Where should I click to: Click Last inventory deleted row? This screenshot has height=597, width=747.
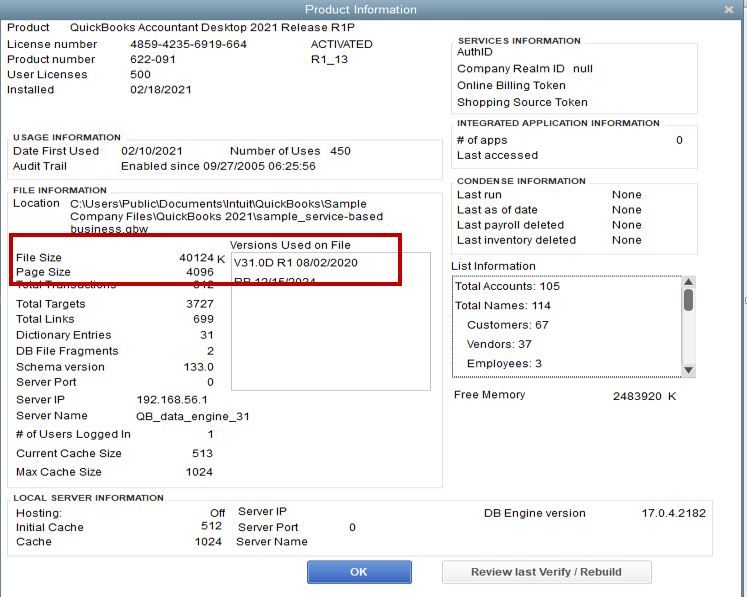click(x=549, y=241)
